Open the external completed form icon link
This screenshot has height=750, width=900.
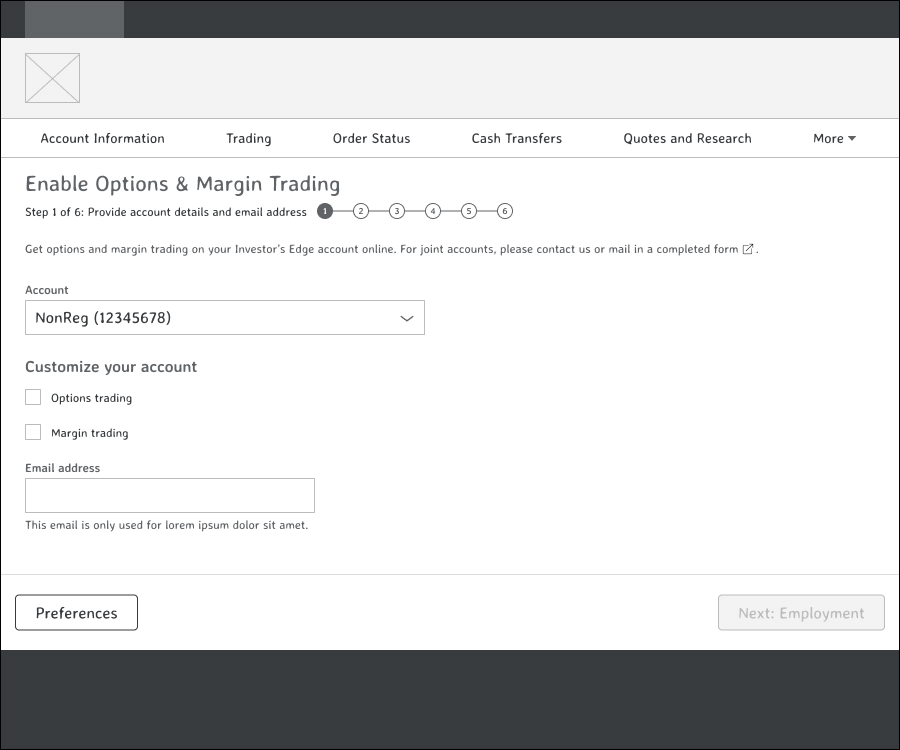747,249
